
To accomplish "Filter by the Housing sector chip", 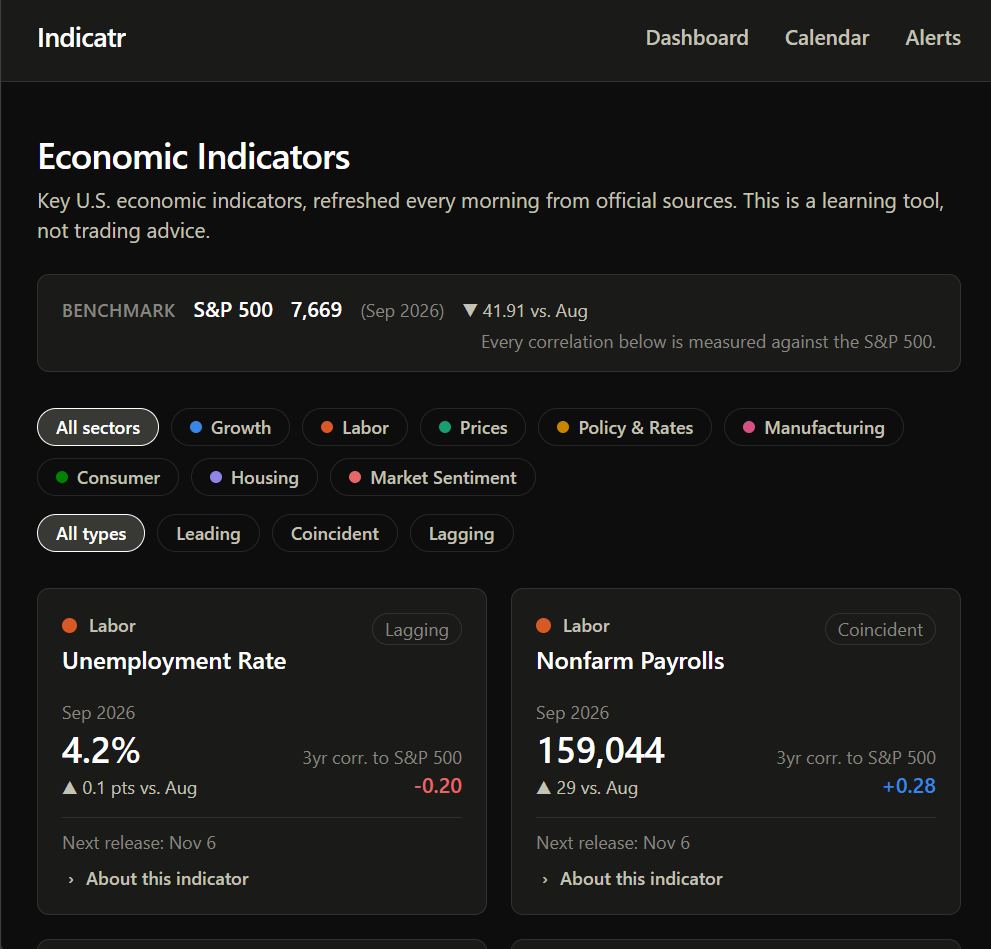I will click(x=254, y=478).
